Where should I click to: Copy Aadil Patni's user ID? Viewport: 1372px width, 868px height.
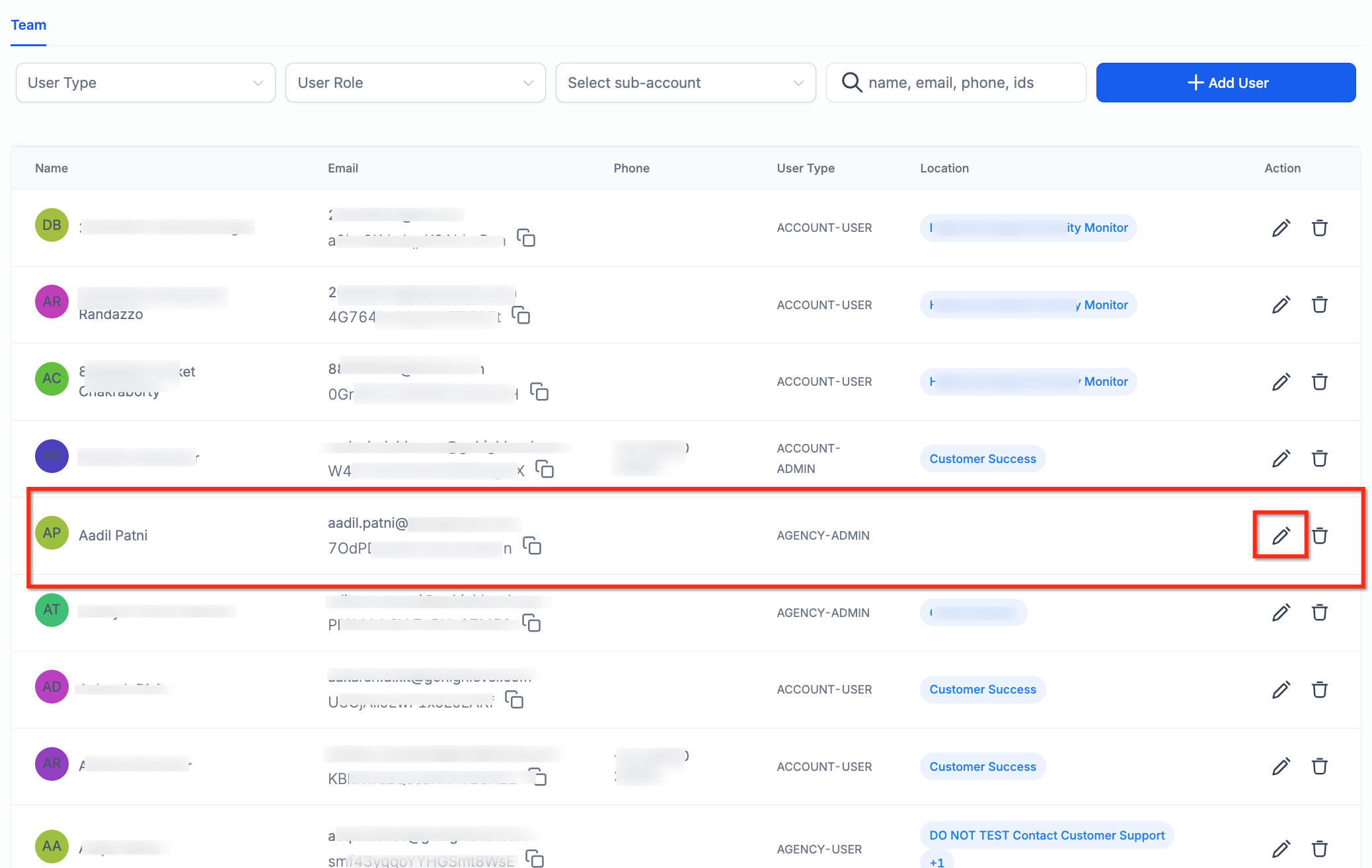tap(532, 546)
